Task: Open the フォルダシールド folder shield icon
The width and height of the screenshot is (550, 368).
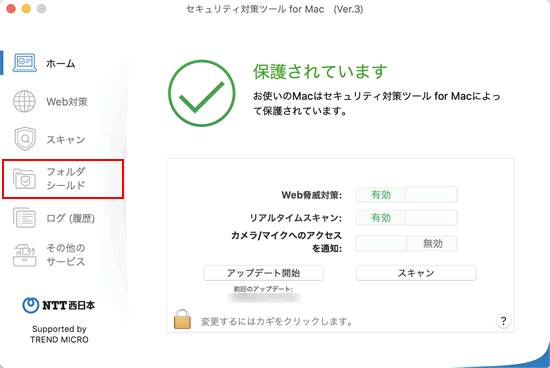Action: click(24, 179)
